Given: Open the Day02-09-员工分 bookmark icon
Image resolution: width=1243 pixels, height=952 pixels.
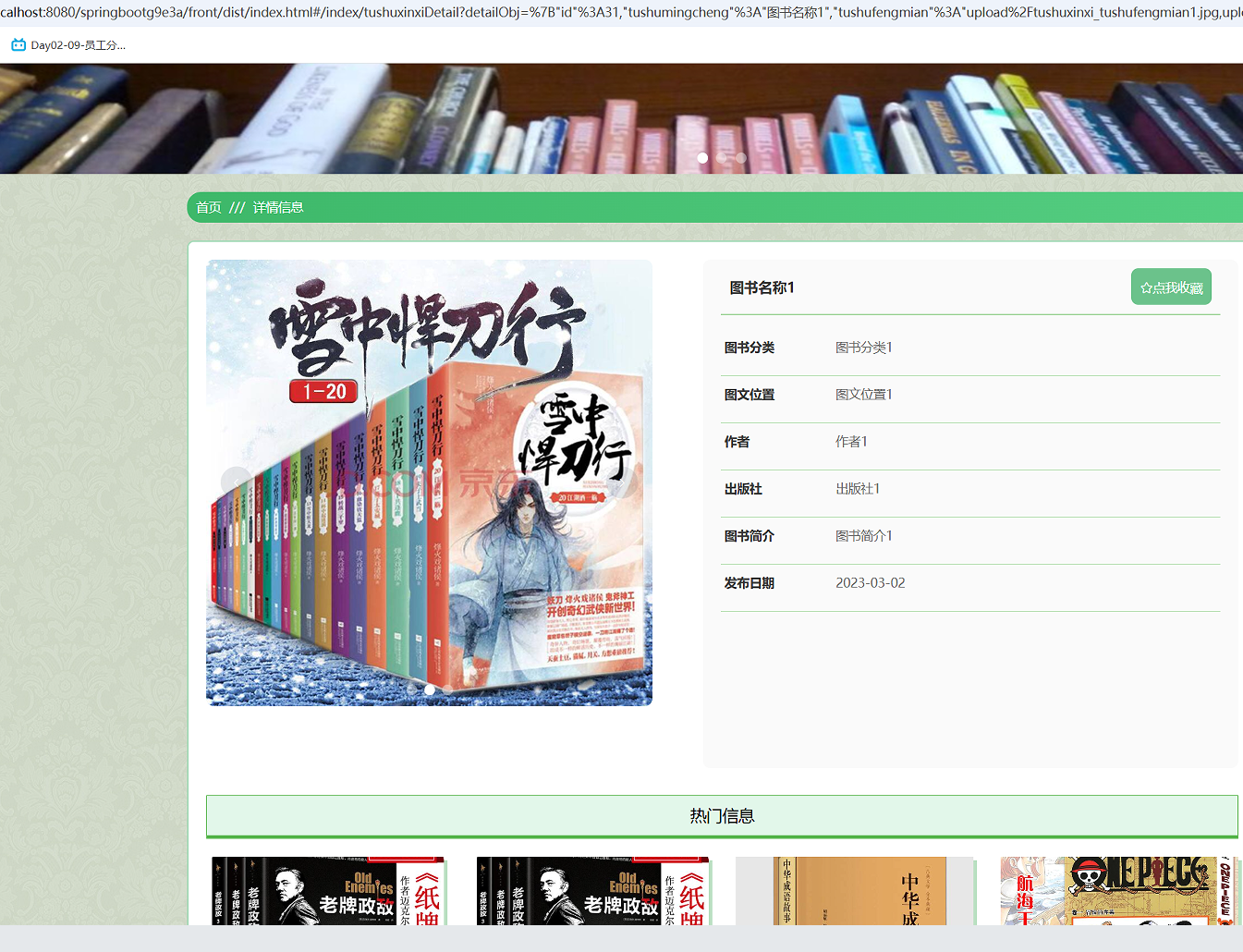Looking at the screenshot, I should pyautogui.click(x=18, y=45).
